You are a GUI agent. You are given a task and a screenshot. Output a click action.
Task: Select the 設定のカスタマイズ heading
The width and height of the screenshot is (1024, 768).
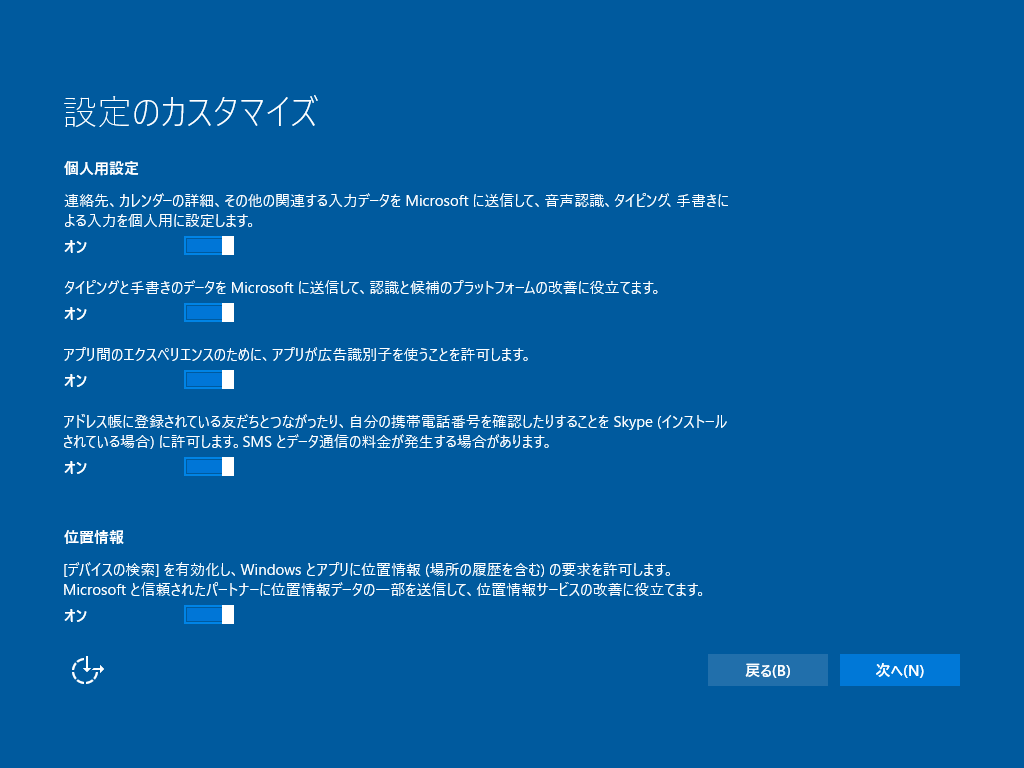pos(191,112)
